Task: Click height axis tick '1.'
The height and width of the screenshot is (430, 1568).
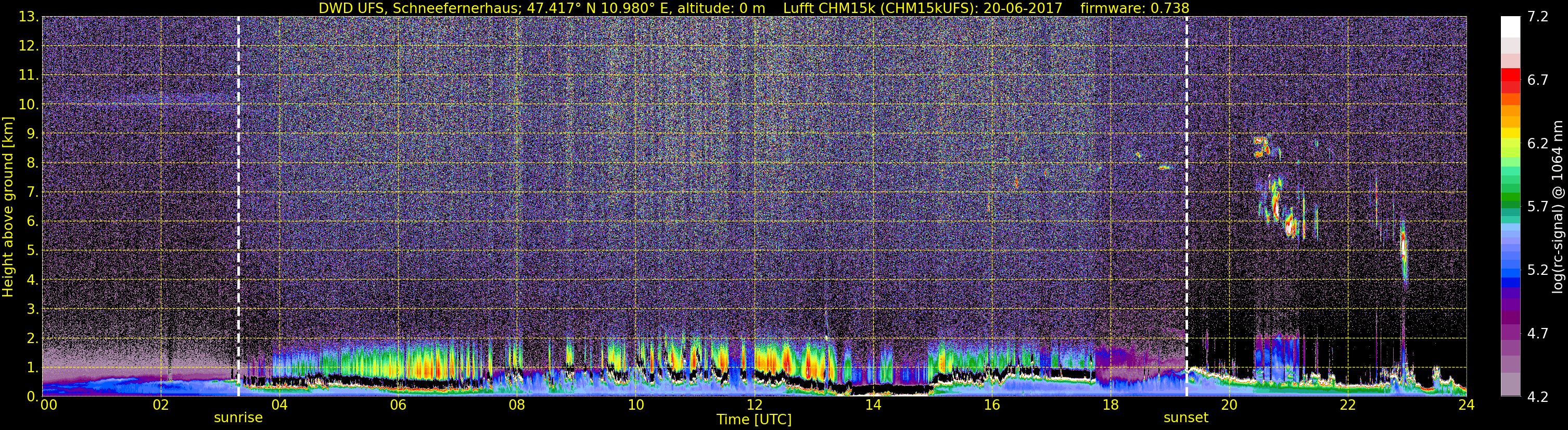Action: (32, 368)
